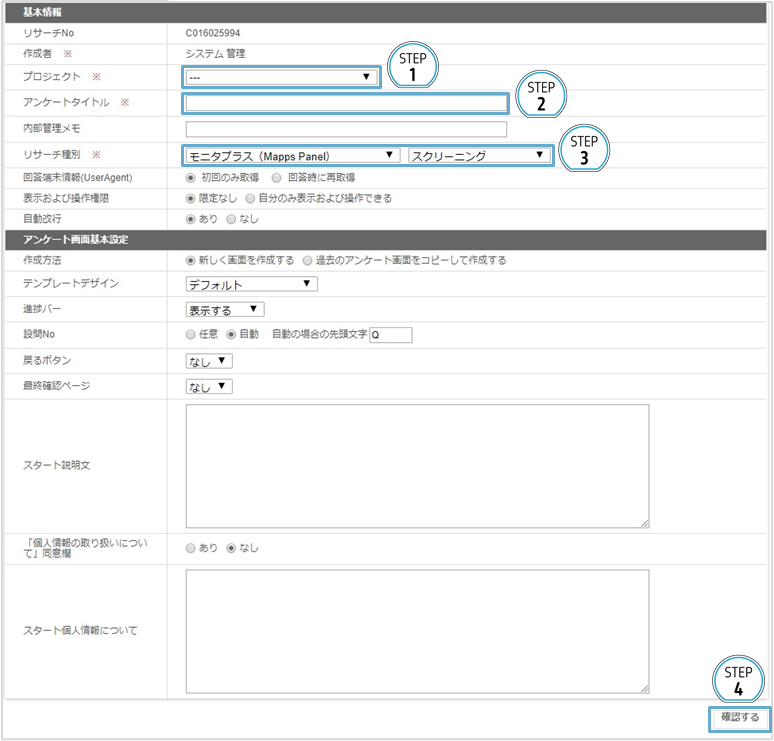Viewport: 774px width, 741px height.
Task: Select 限定なし radio button
Action: 191,198
